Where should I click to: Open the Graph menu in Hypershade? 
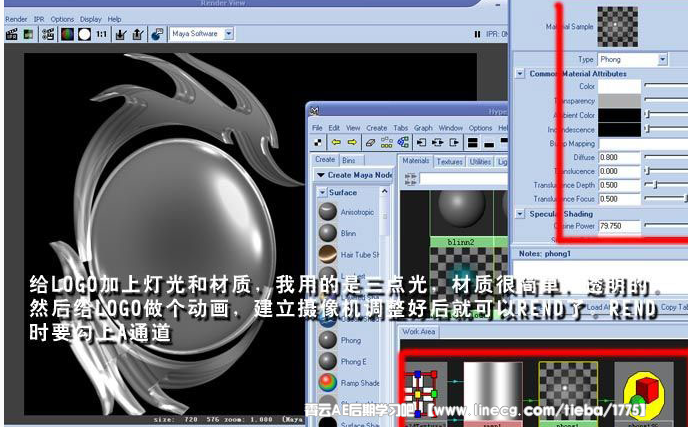tap(423, 128)
